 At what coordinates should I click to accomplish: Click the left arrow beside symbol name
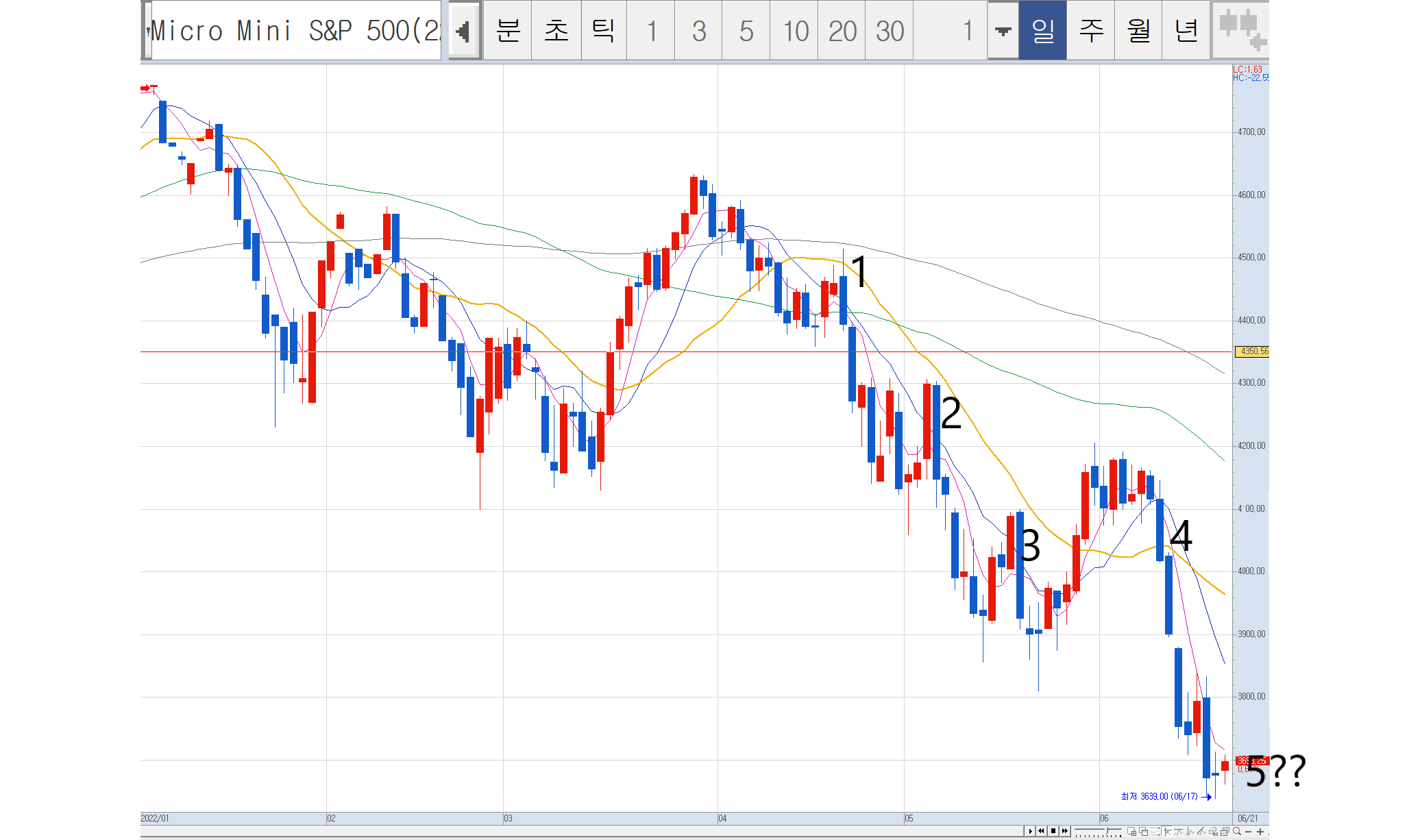(x=464, y=31)
